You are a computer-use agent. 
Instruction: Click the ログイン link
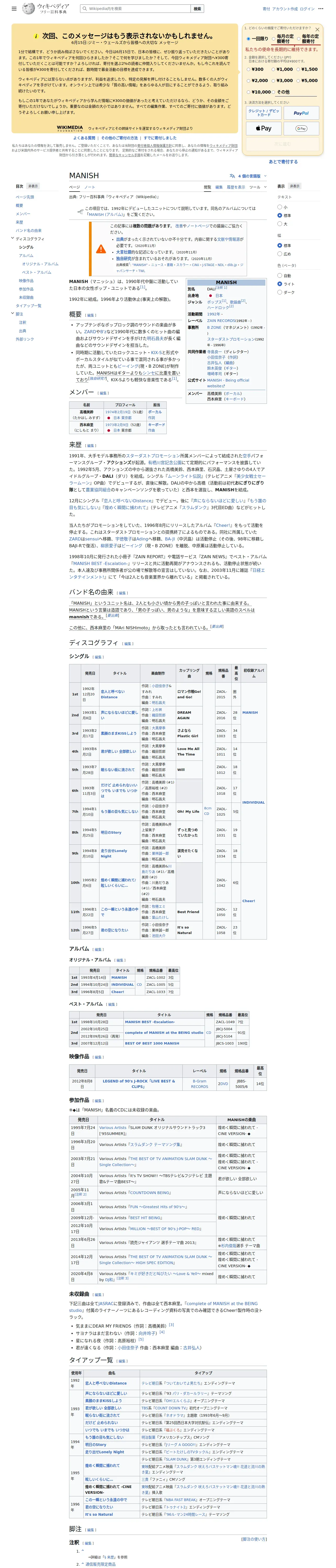[x=307, y=9]
